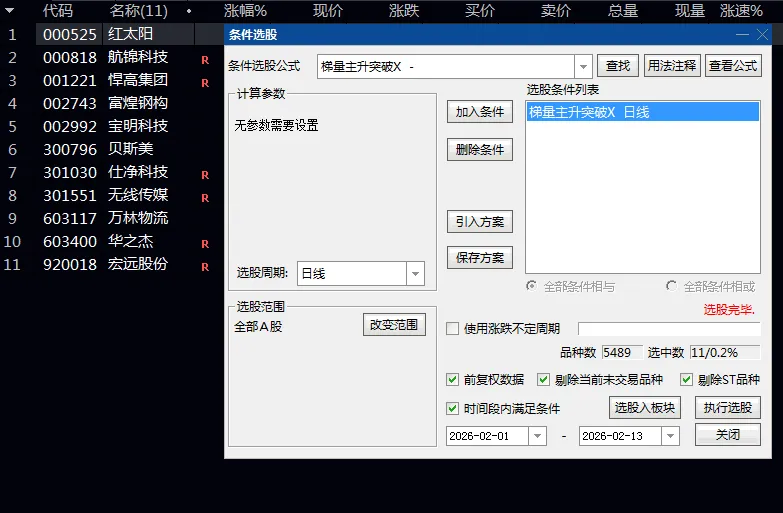Open end date 2026-02-13 dropdown arrow
Screen dimensions: 783x513
670,436
